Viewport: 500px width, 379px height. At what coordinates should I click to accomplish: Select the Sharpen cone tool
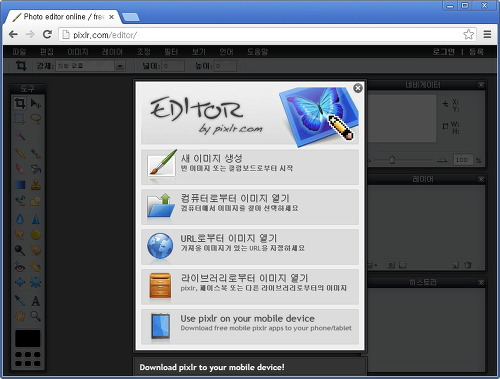36,219
